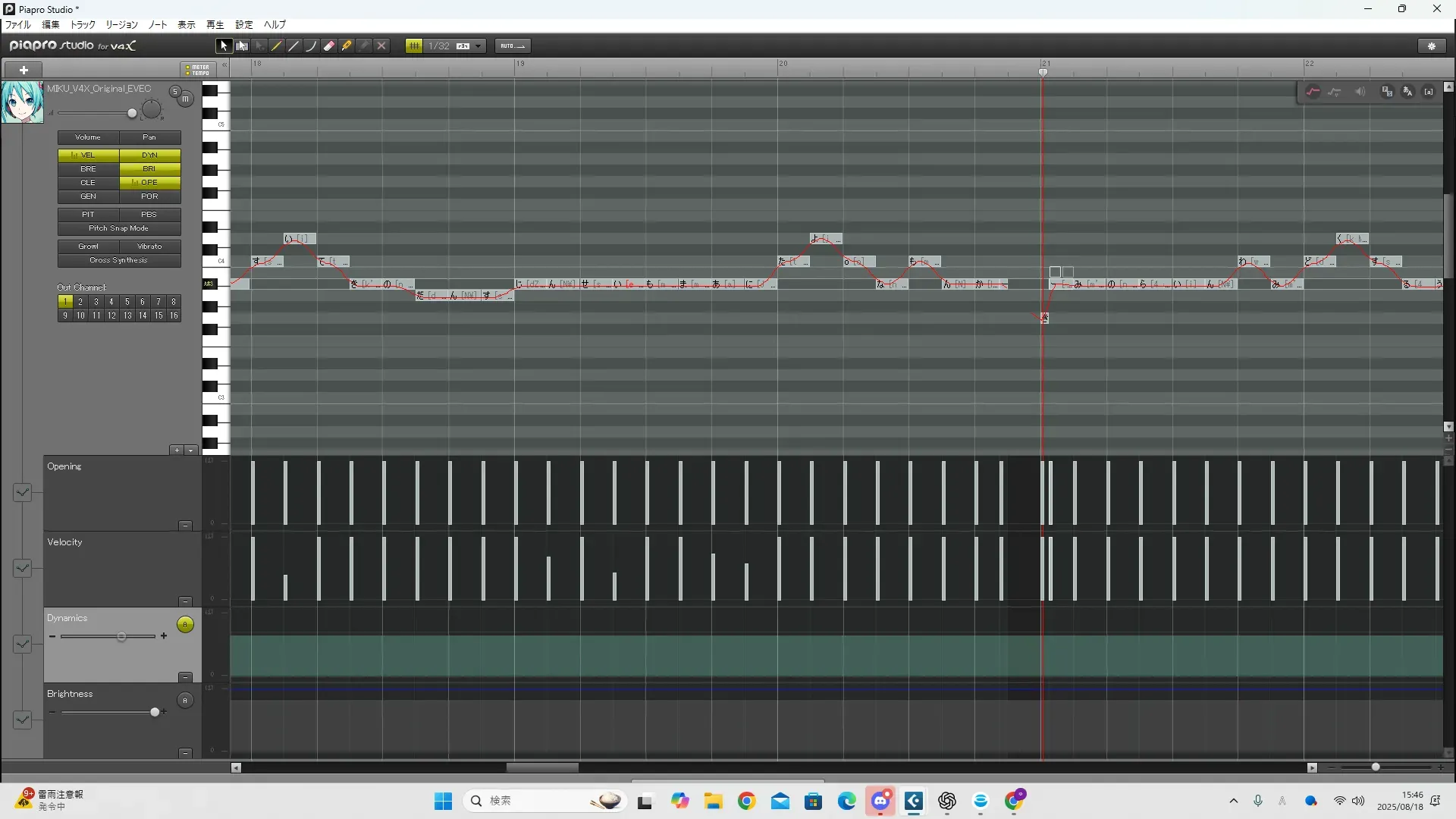This screenshot has width=1456, height=819.
Task: Toggle the grid snap button
Action: tap(414, 46)
